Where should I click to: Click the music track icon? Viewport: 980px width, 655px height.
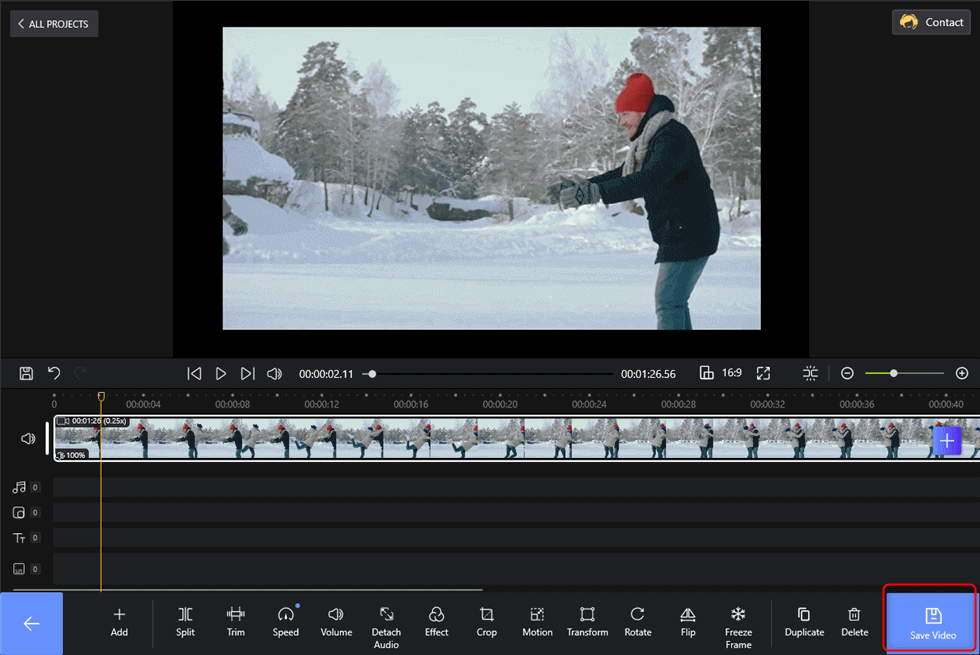tap(19, 487)
